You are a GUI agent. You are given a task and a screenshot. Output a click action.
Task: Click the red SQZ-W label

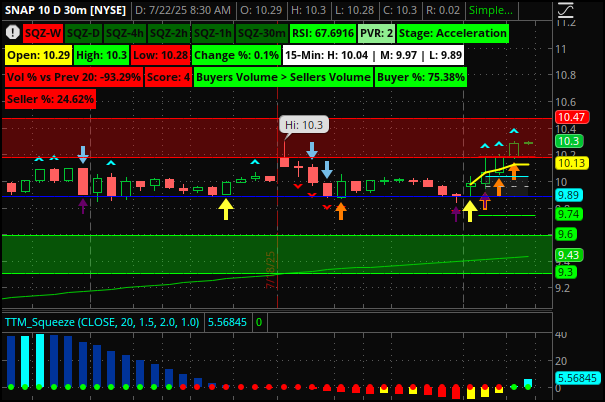point(42,33)
